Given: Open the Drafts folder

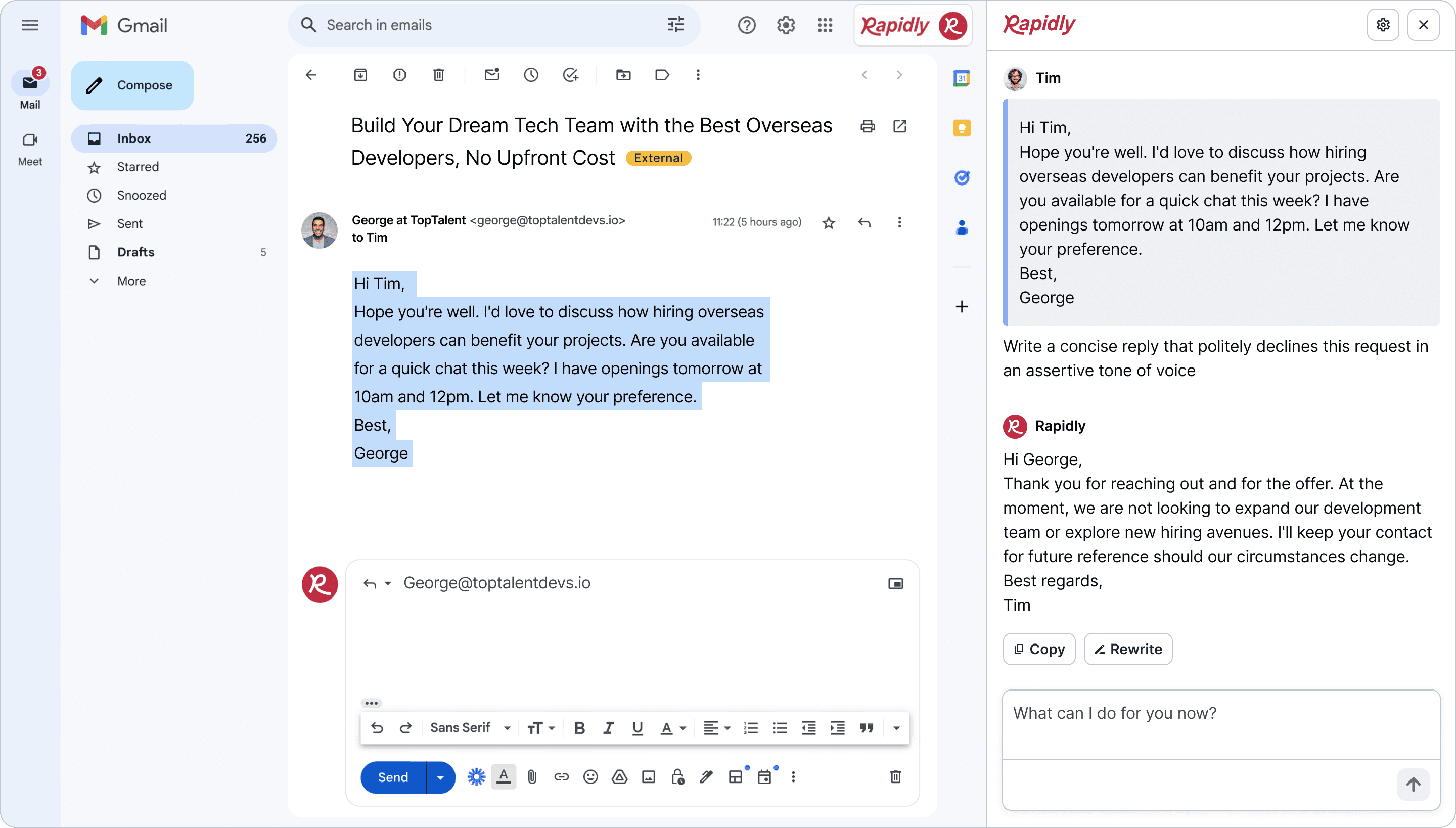Looking at the screenshot, I should point(135,252).
